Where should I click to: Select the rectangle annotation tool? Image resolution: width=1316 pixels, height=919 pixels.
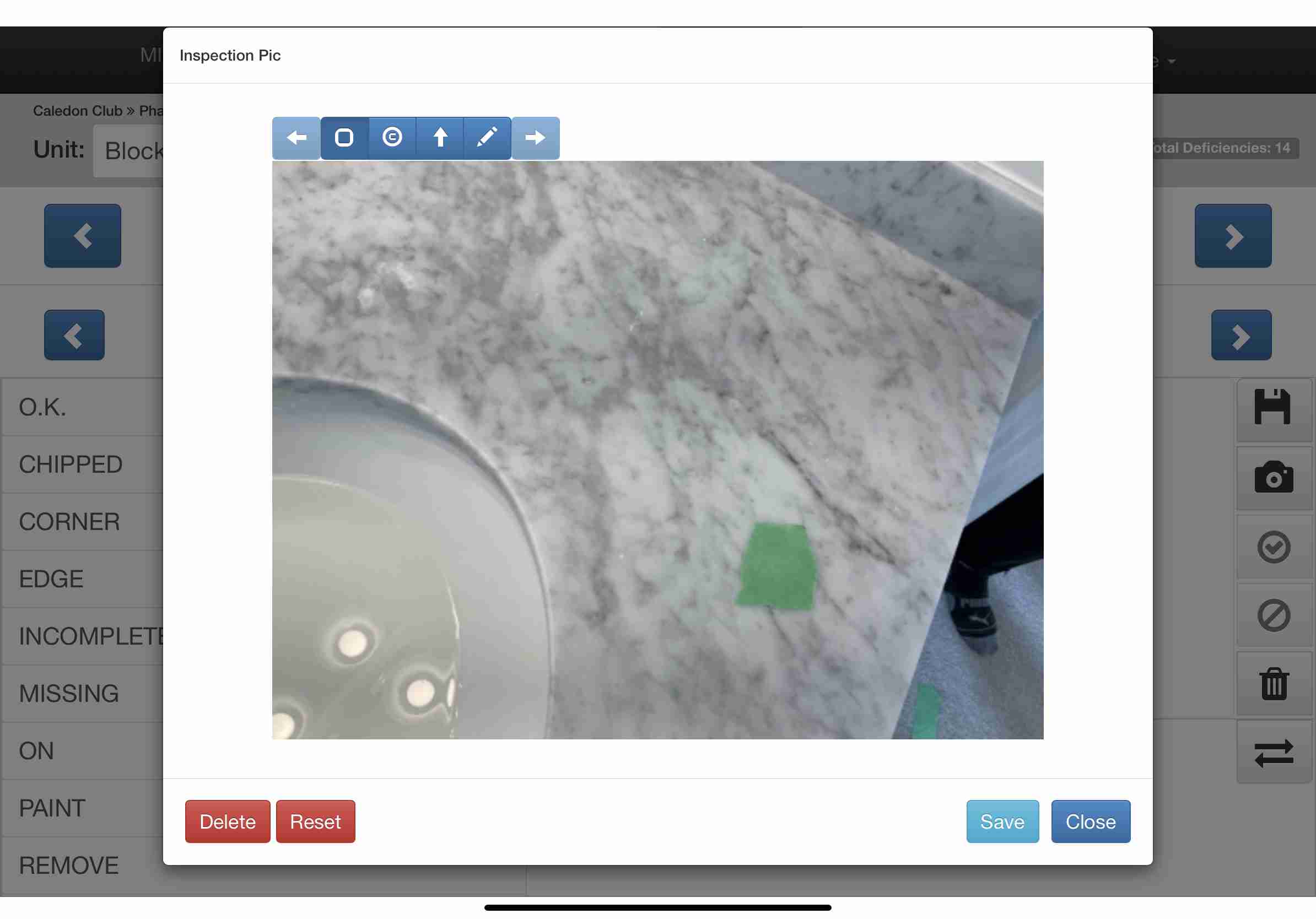point(344,138)
